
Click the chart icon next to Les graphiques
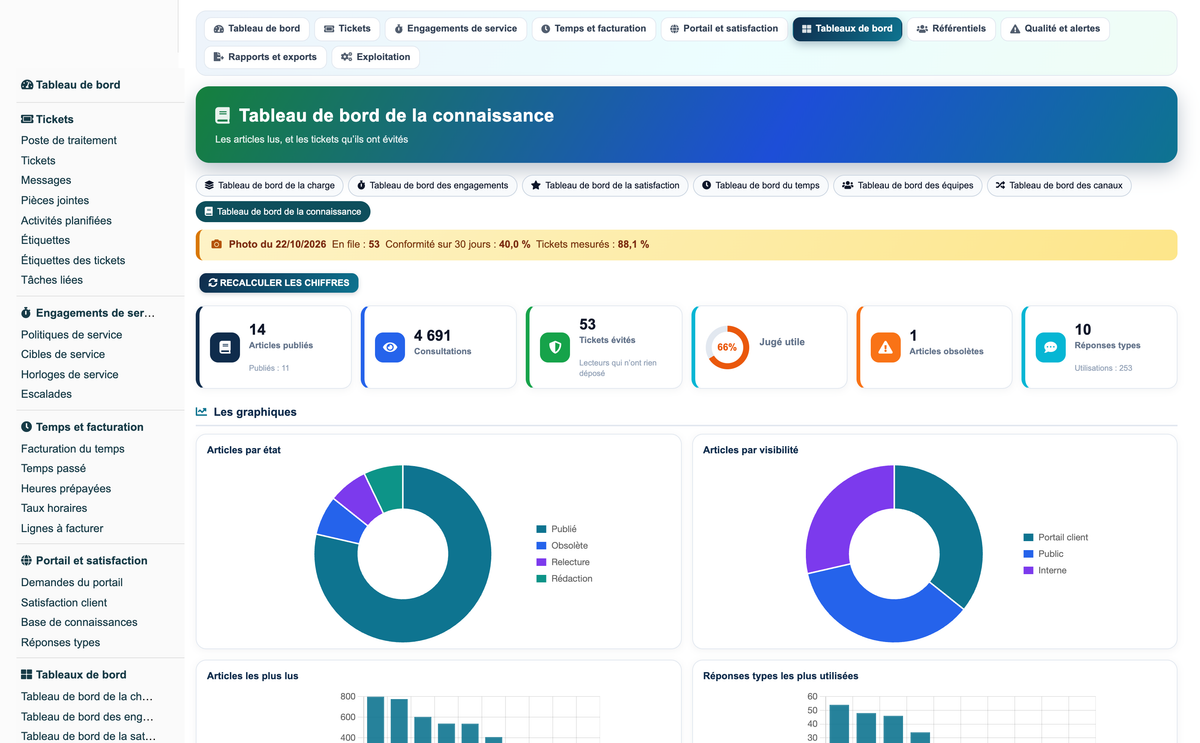click(x=201, y=412)
